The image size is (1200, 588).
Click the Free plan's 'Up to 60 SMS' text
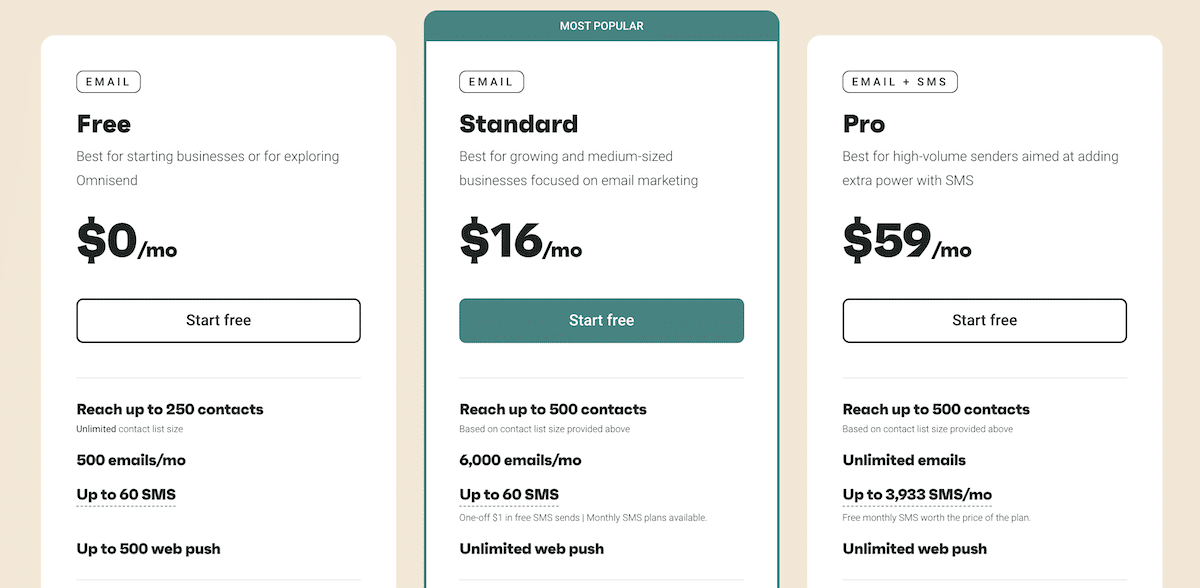(x=126, y=494)
